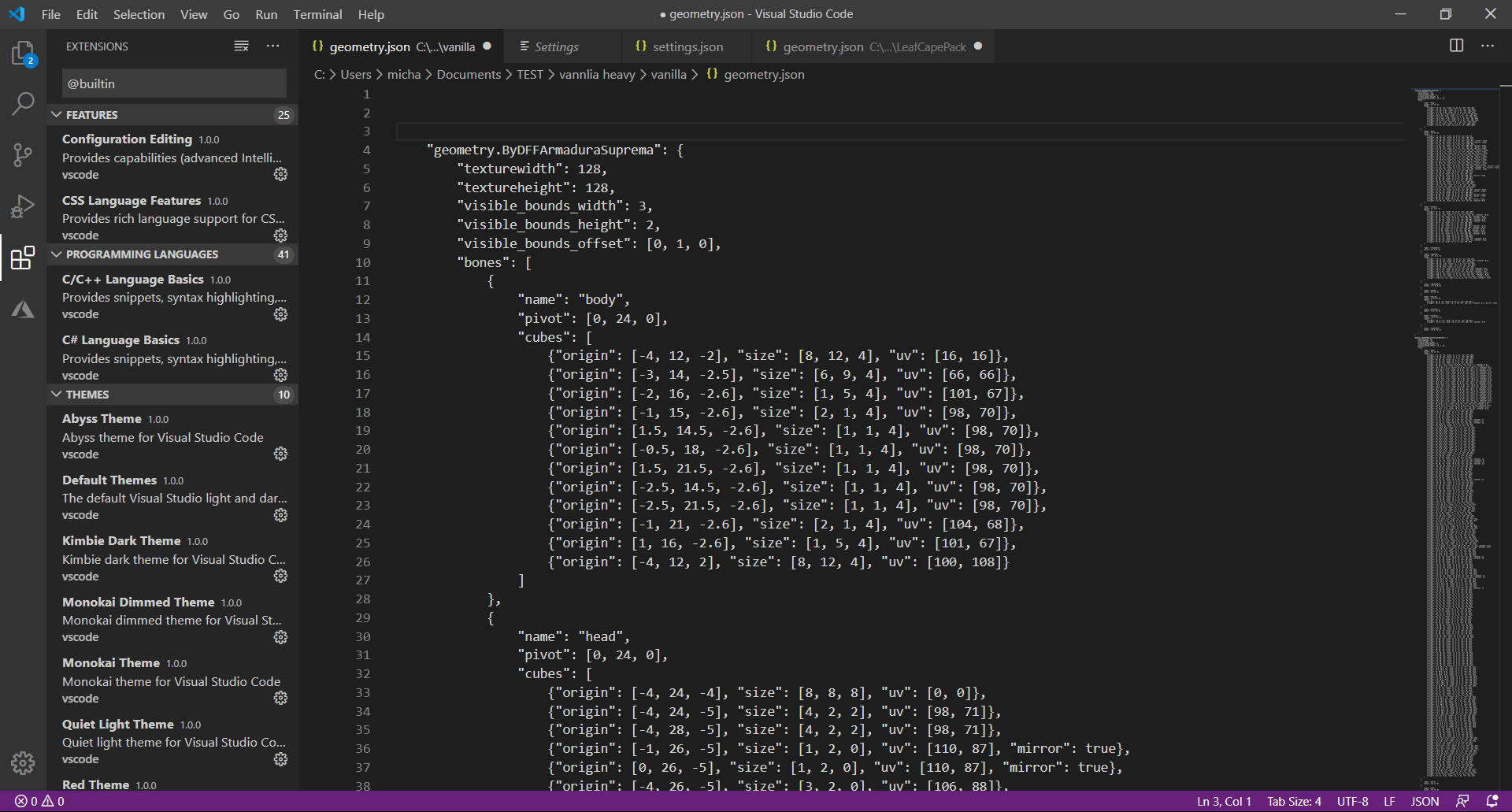Click the Users breadcrumb
This screenshot has width=1512, height=812.
pyautogui.click(x=356, y=74)
